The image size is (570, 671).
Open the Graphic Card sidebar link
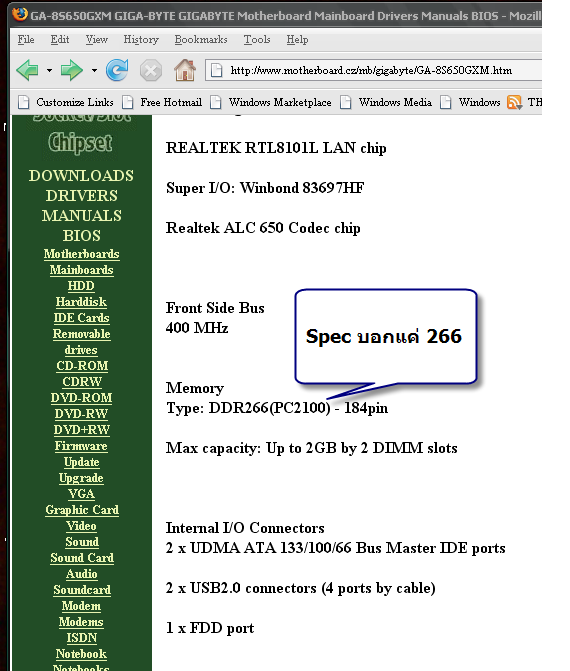82,510
